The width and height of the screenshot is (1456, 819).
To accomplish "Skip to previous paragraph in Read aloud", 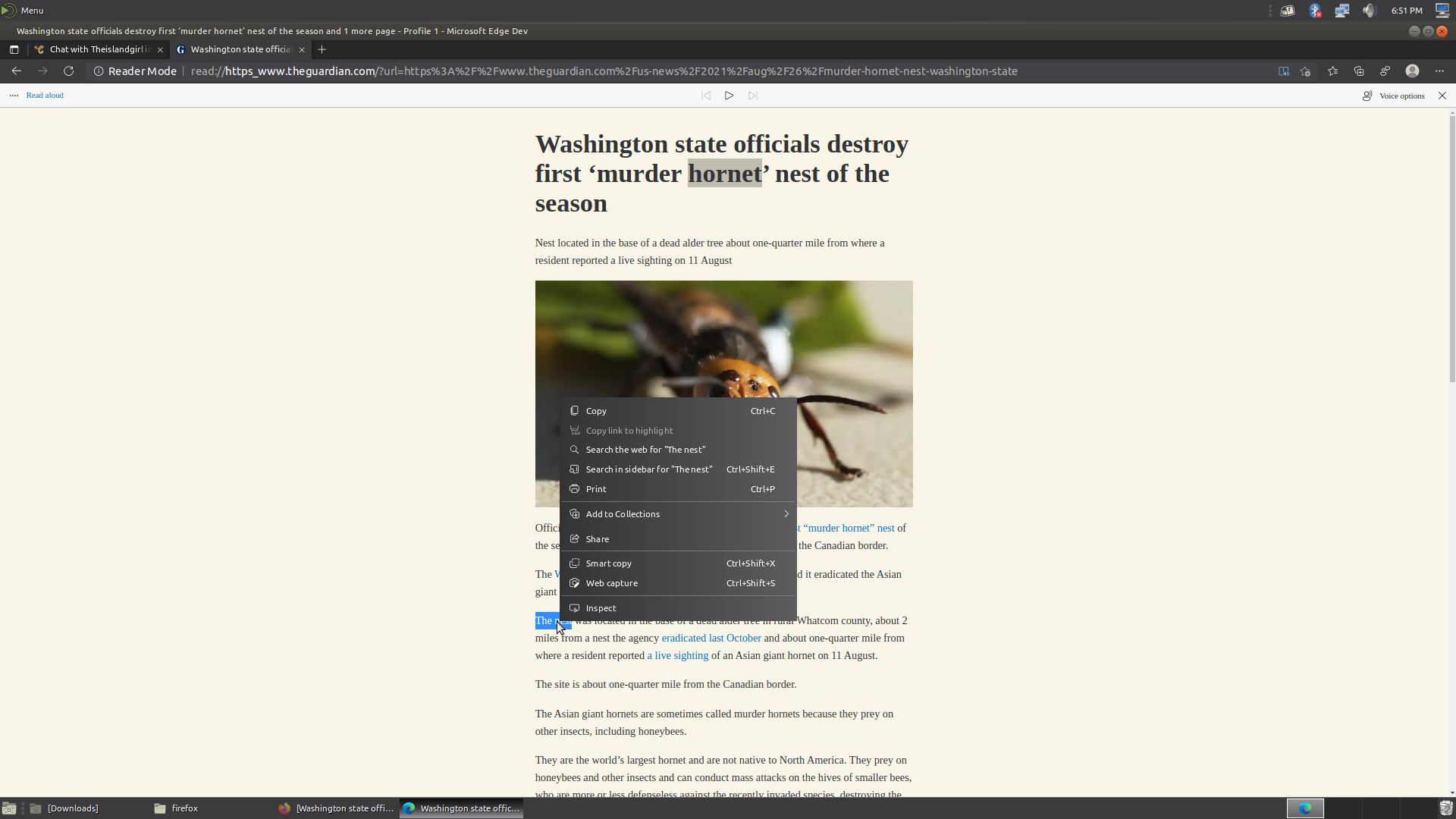I will (x=705, y=96).
